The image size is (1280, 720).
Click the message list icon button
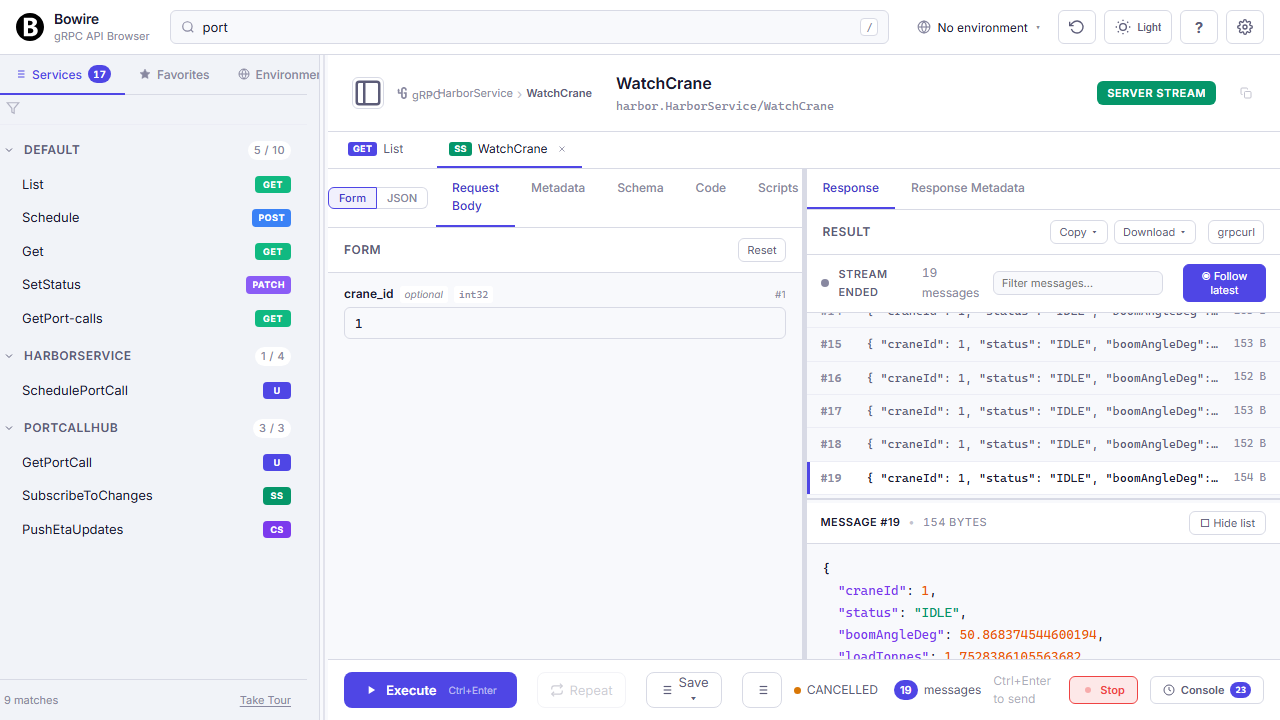pyautogui.click(x=762, y=690)
